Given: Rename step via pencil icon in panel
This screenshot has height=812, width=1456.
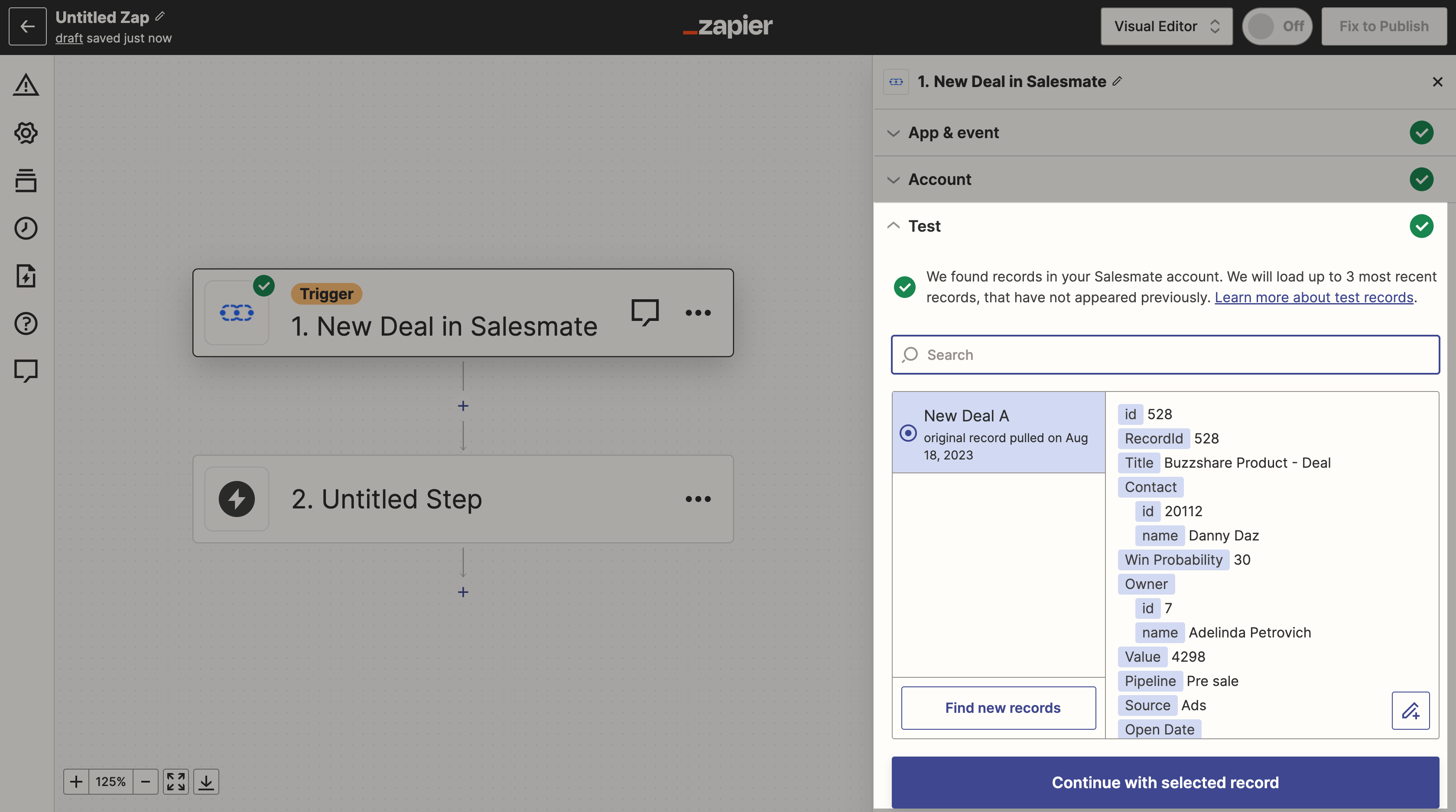Looking at the screenshot, I should (x=1118, y=81).
